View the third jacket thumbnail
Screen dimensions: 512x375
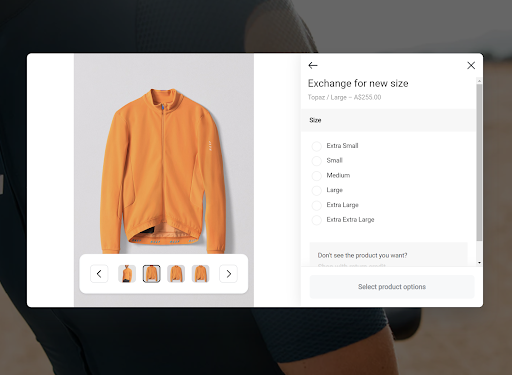click(176, 274)
